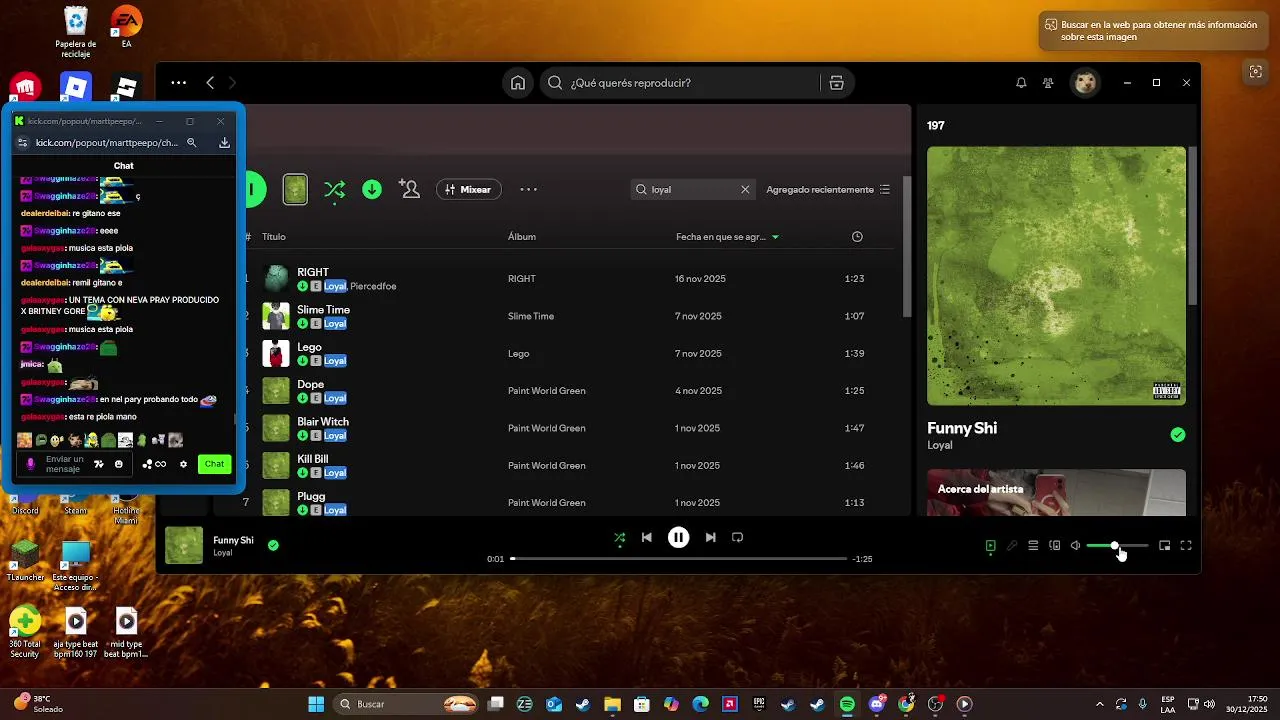The height and width of the screenshot is (720, 1280).
Task: Open Spotify notifications bell
Action: [1021, 83]
